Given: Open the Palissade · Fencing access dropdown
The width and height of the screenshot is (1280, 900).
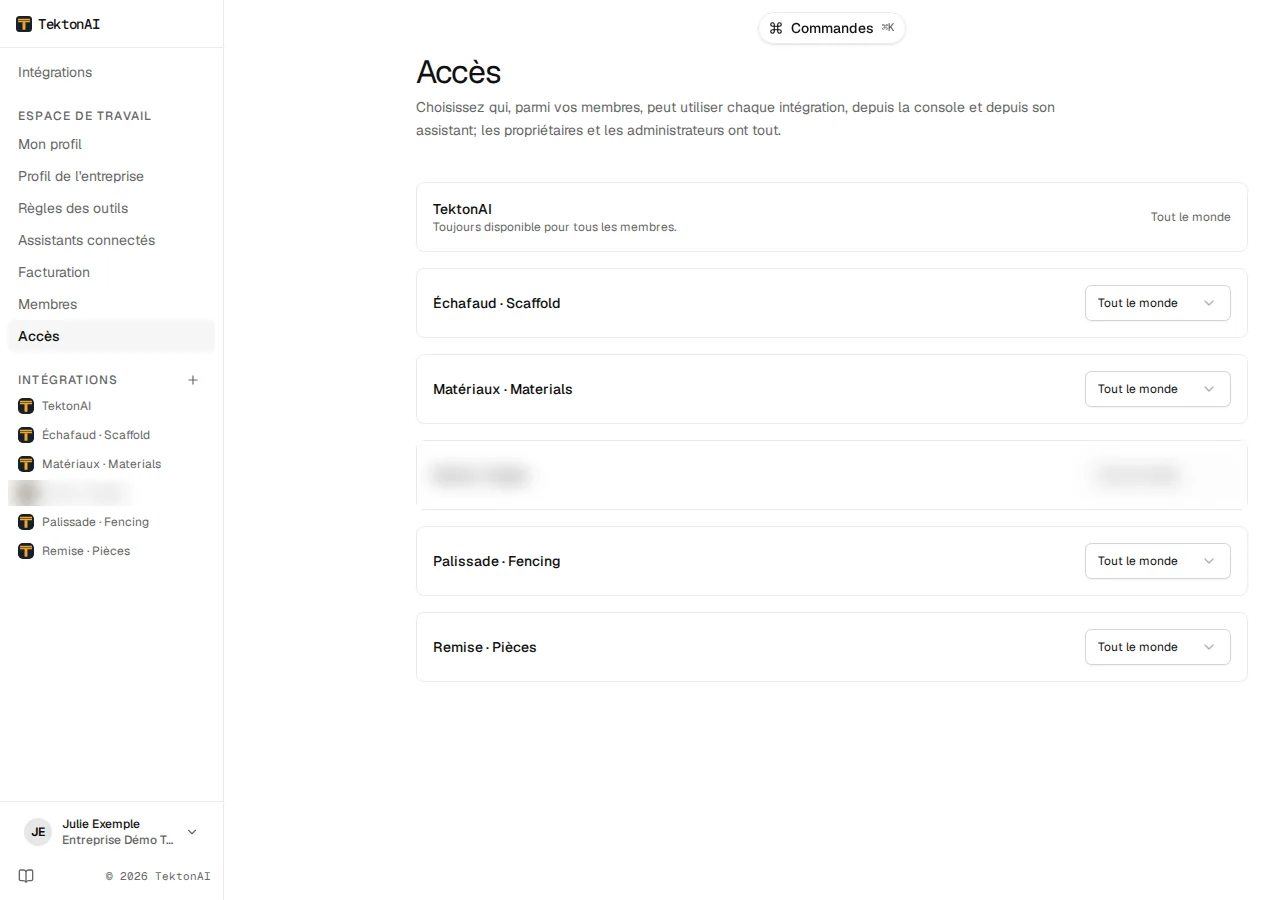Looking at the screenshot, I should [x=1157, y=561].
